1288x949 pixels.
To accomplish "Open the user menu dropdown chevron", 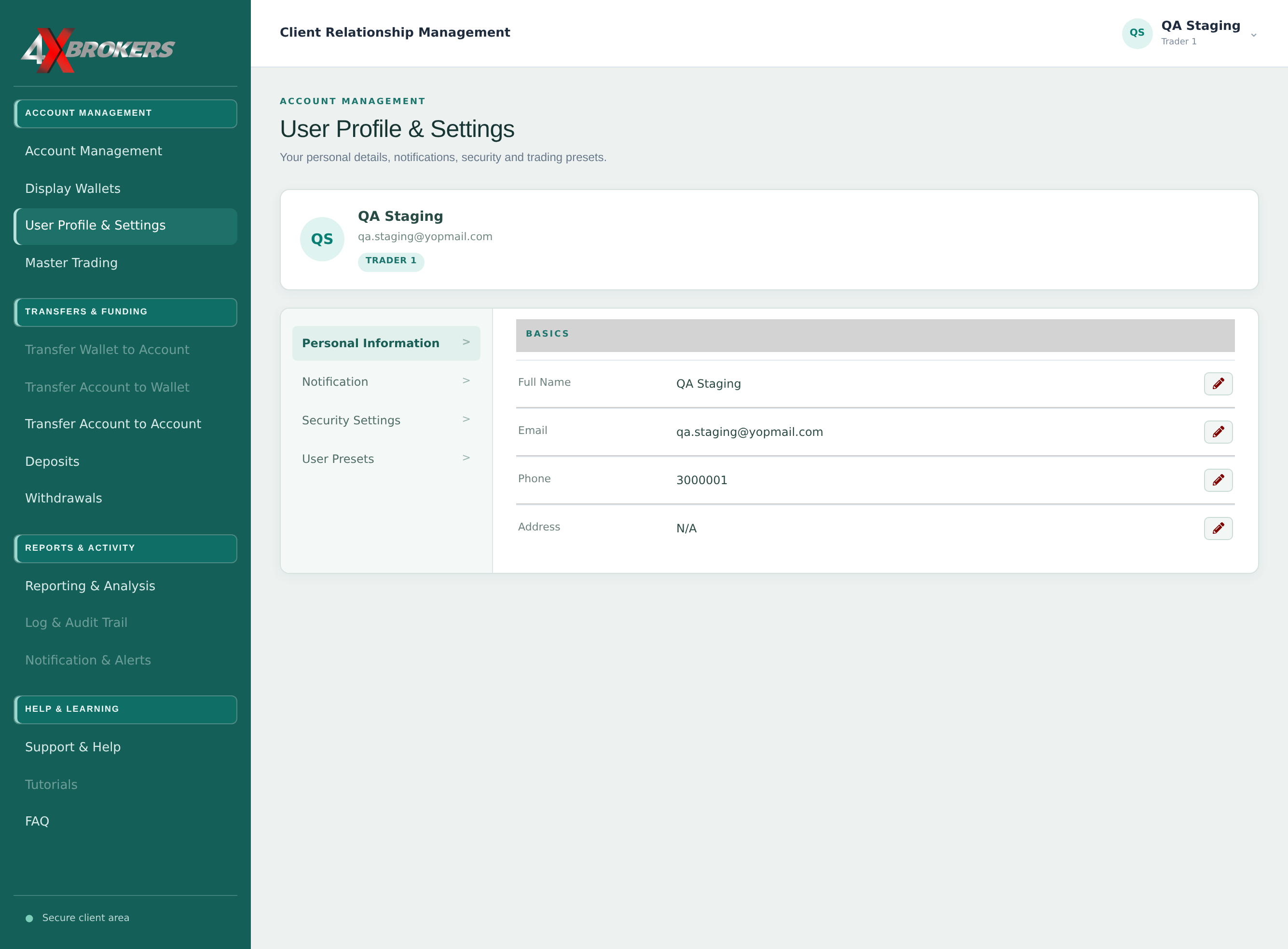I will 1254,35.
